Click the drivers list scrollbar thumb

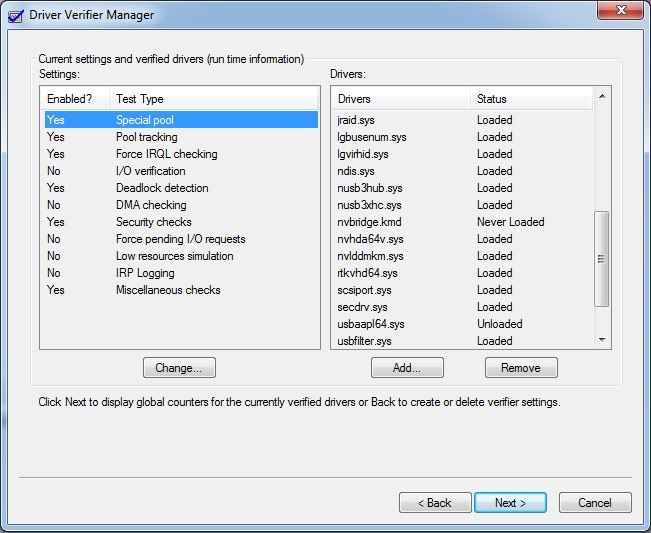coord(602,259)
